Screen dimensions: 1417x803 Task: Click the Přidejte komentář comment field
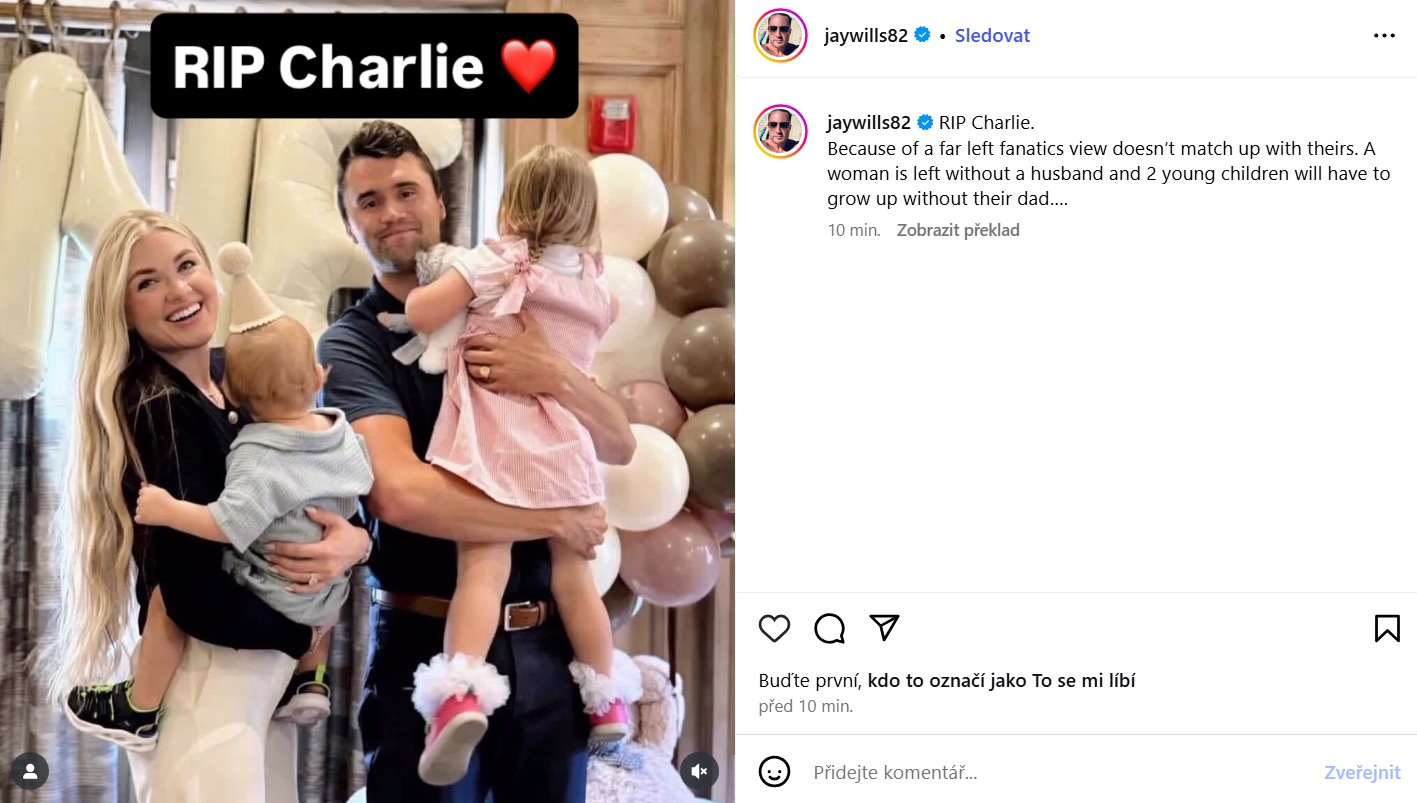coord(1060,772)
